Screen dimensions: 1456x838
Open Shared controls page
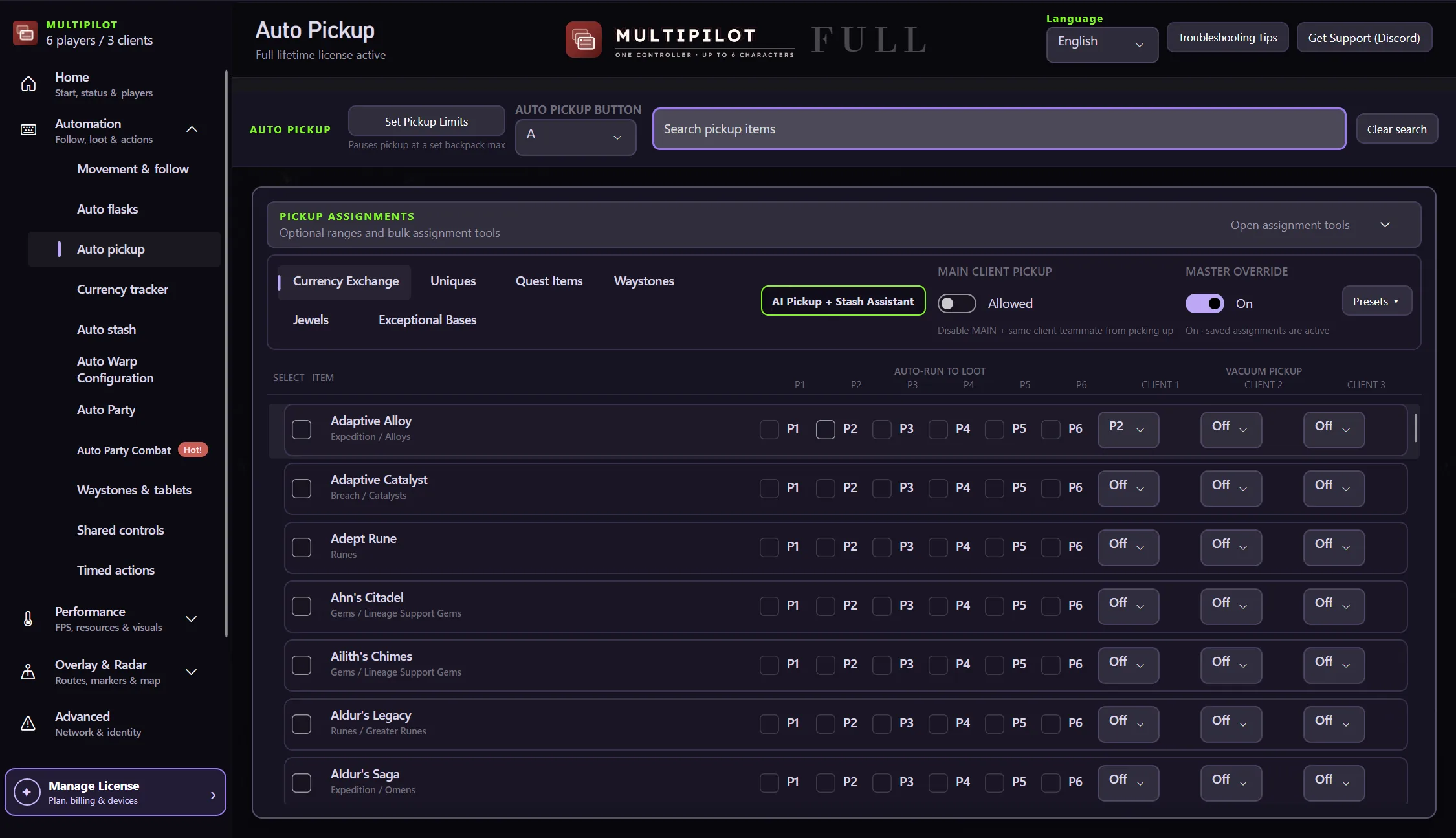tap(120, 531)
